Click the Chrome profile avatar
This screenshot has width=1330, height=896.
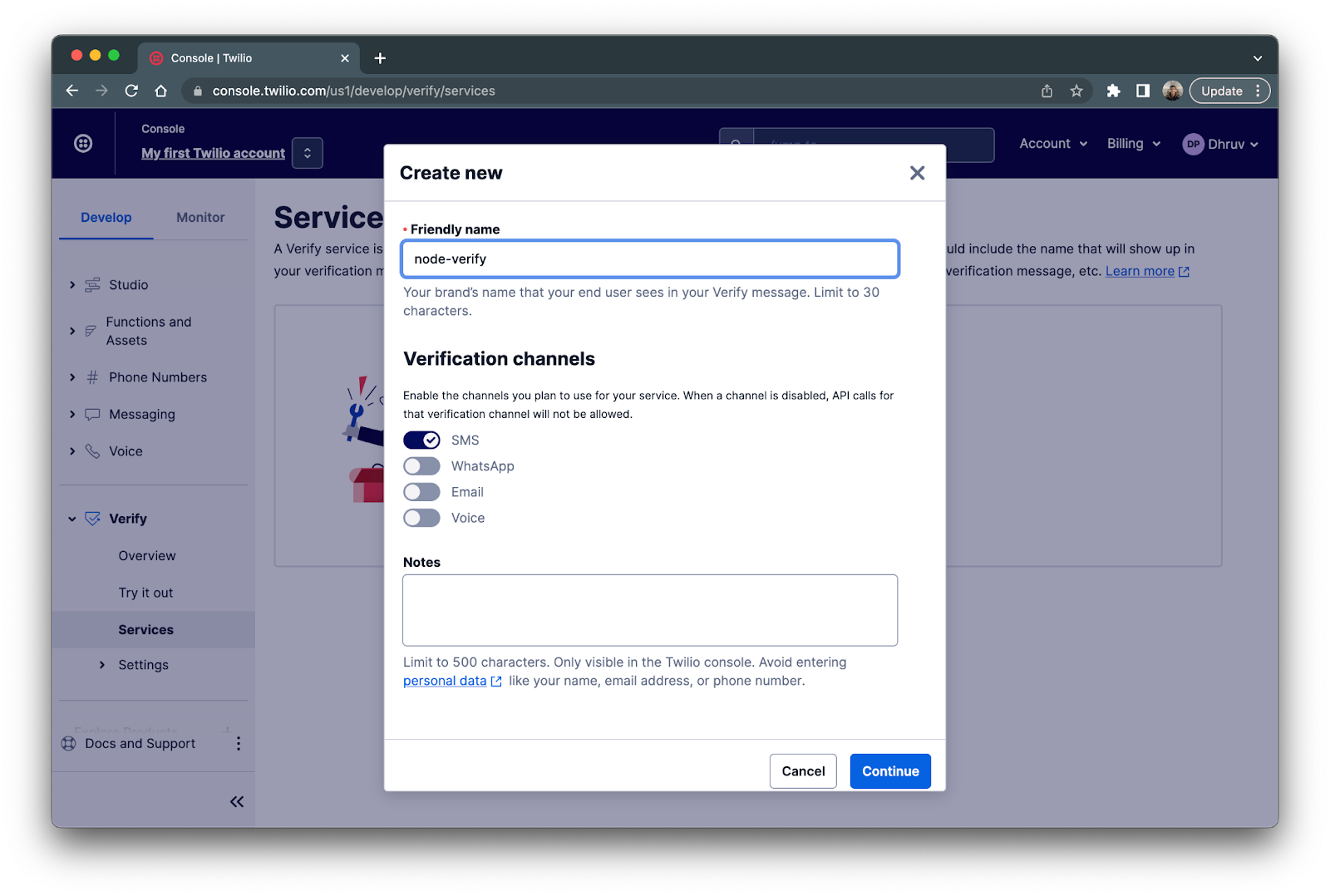tap(1172, 91)
